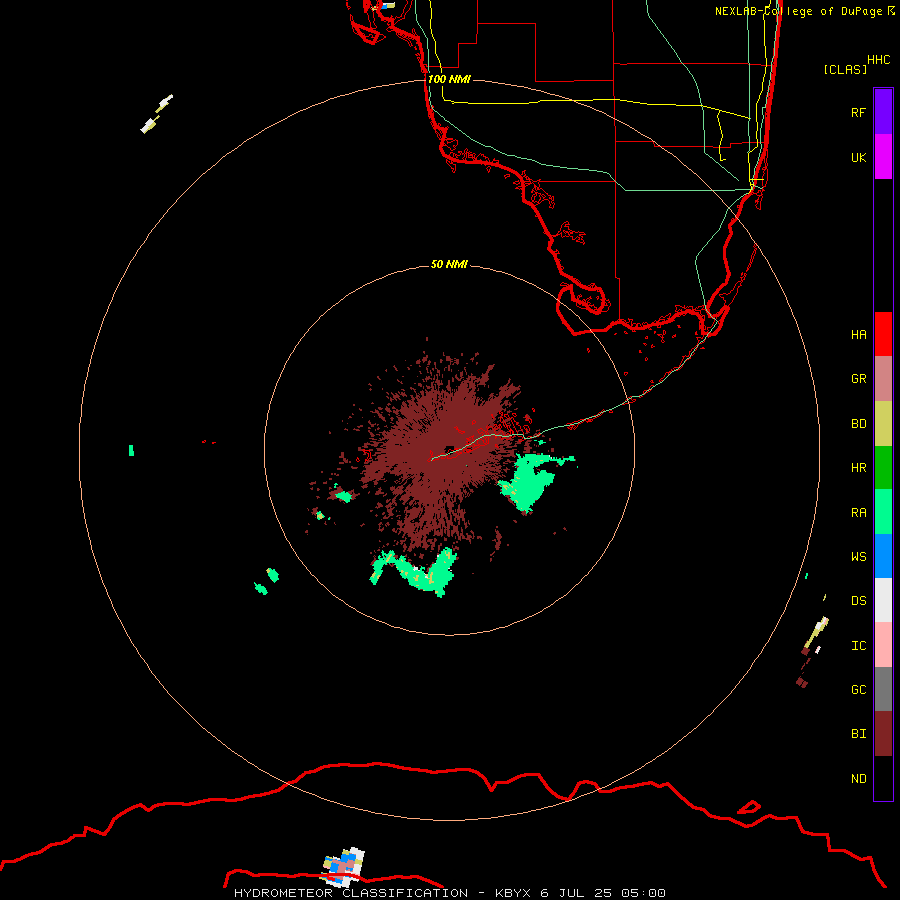Click the multicolor echo on the southern coastline

[344, 866]
